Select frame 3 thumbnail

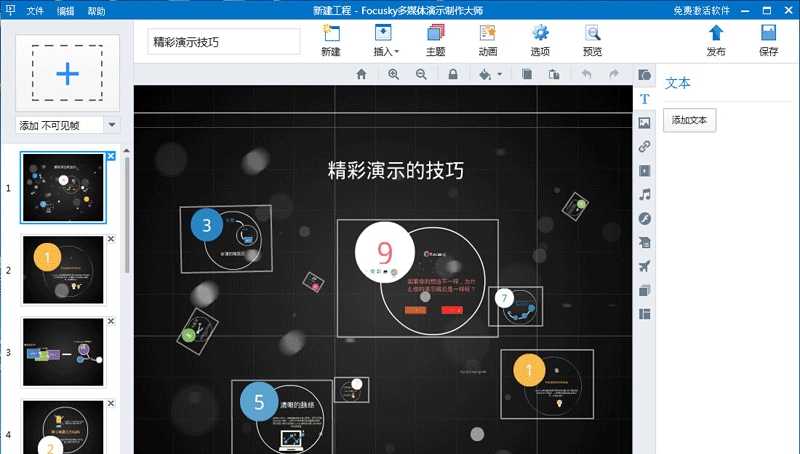[x=63, y=352]
